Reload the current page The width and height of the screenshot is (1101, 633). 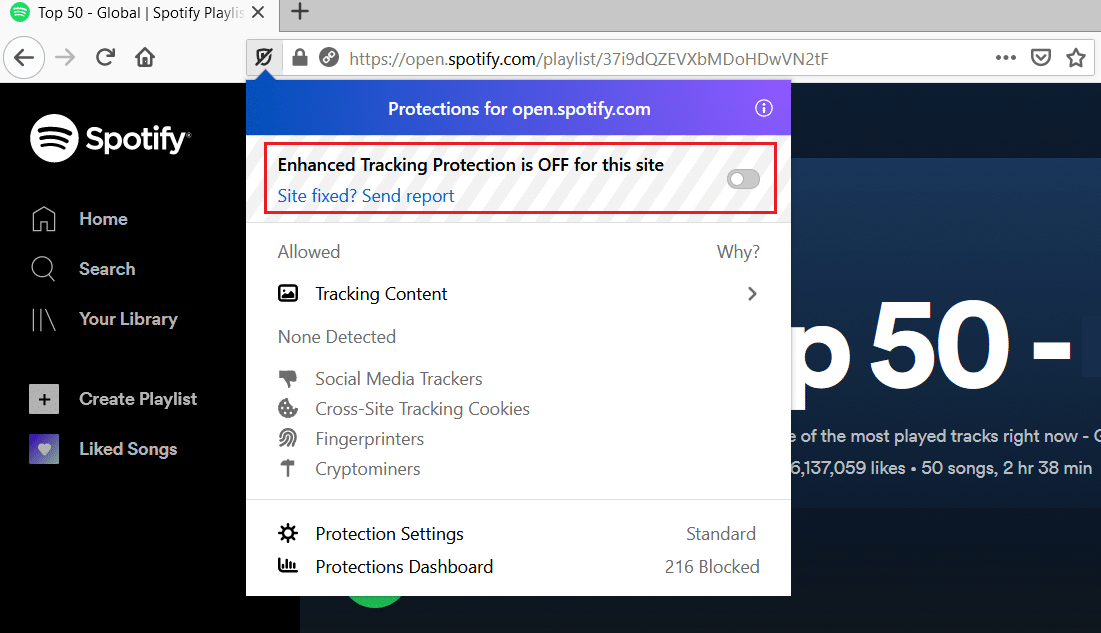click(105, 57)
